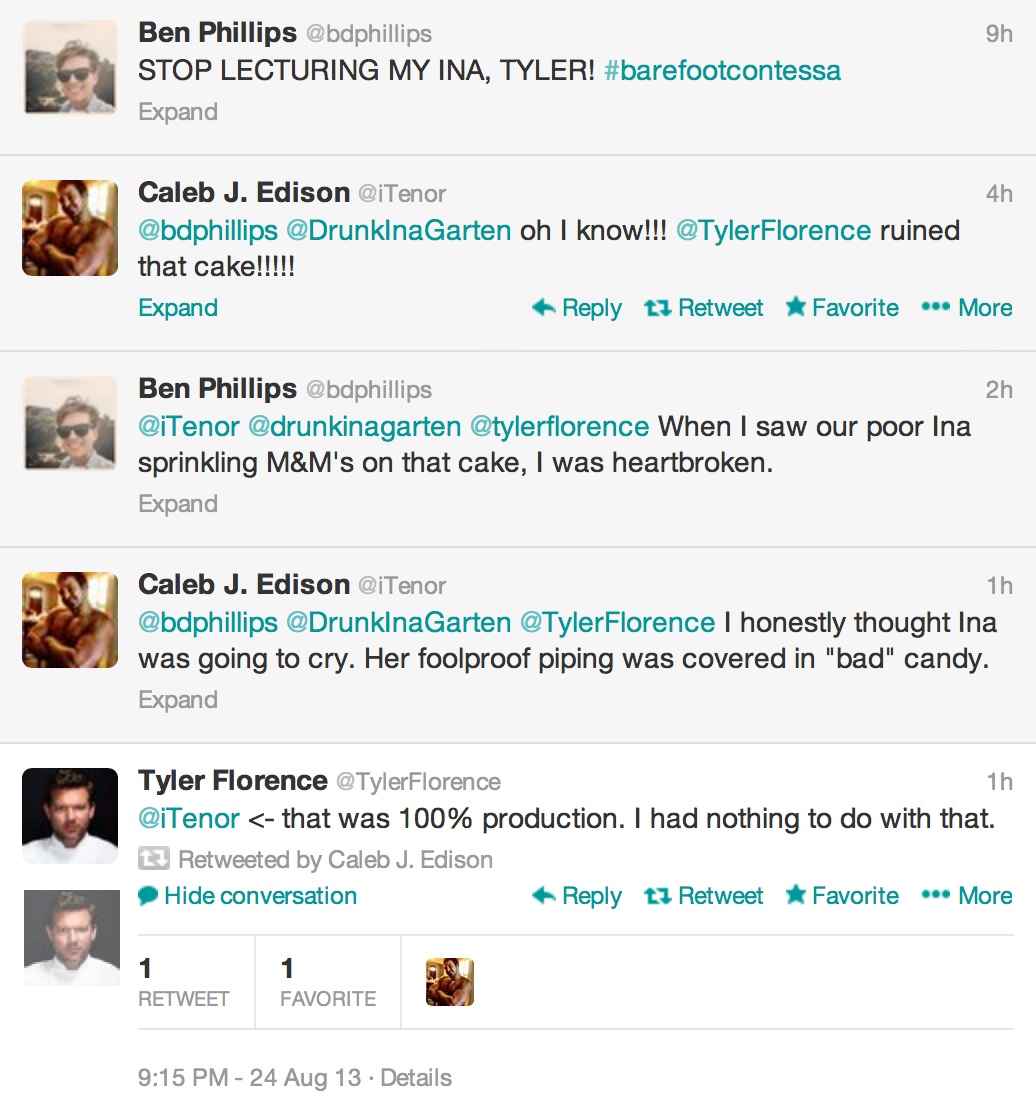
Task: Favorite Caleb's 'ruined that cake' tweet
Action: 842,308
